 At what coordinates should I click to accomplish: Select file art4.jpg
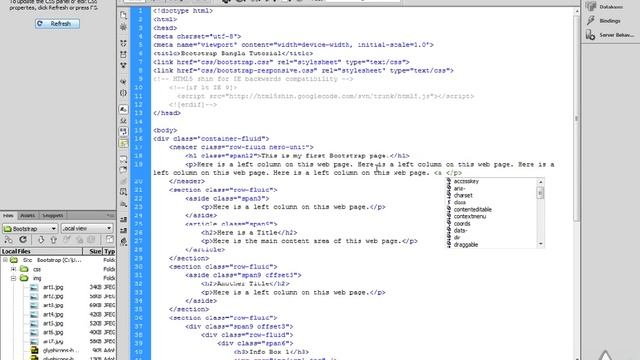[53, 314]
